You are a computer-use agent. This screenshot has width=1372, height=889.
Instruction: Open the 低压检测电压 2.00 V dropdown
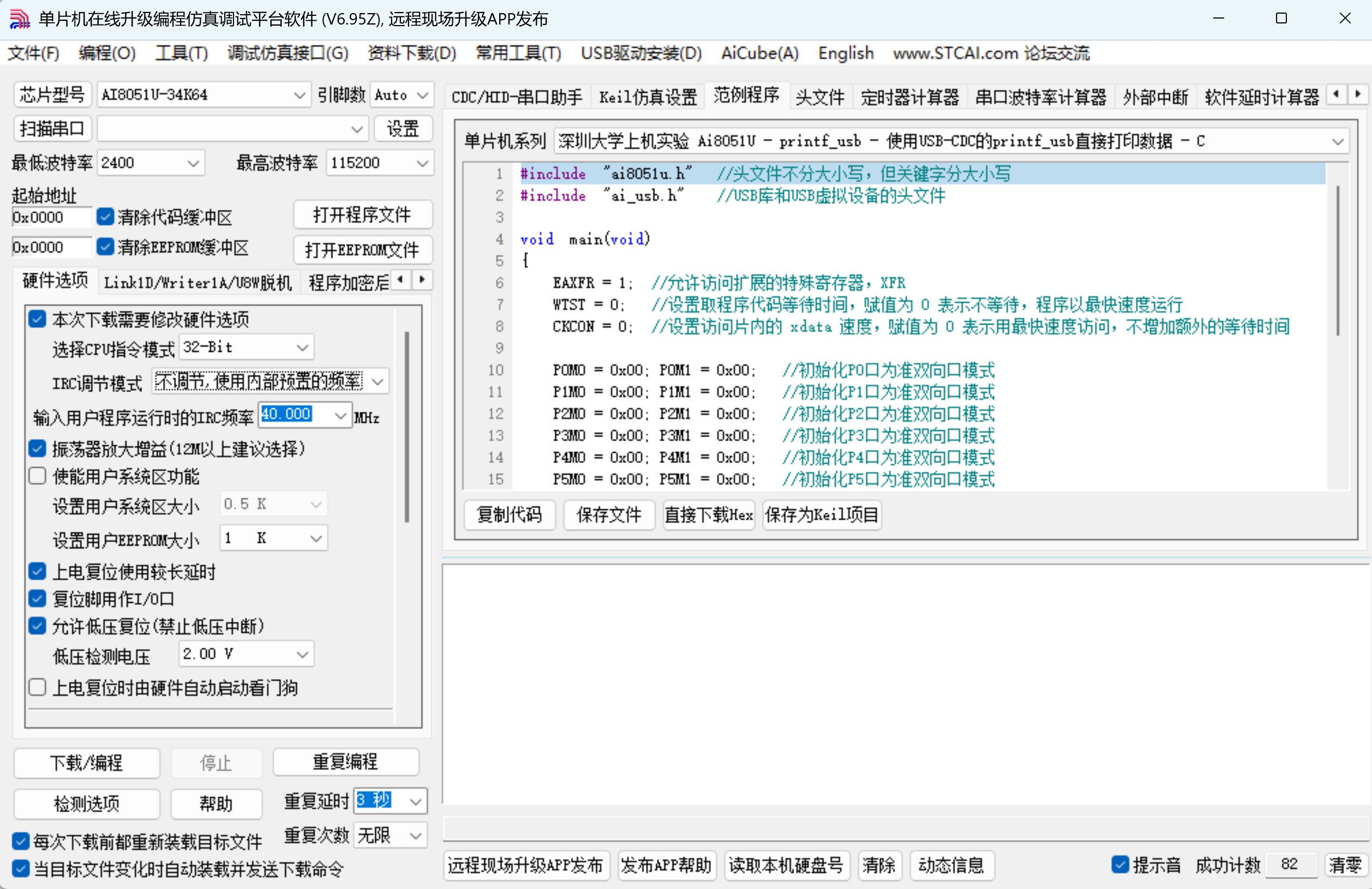point(247,654)
